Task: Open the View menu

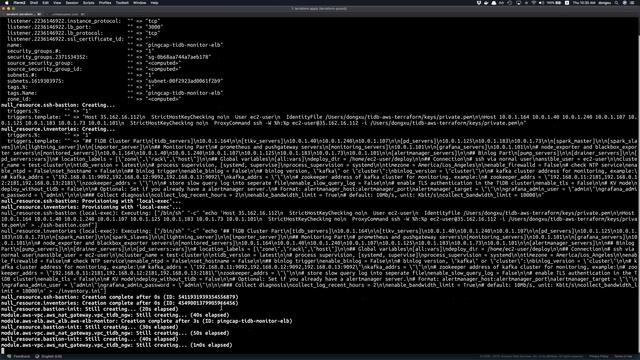Action: coord(57,2)
